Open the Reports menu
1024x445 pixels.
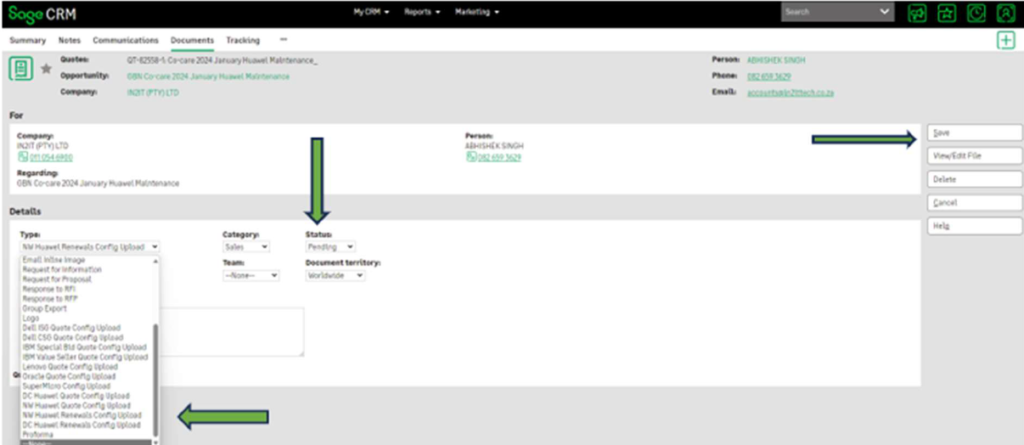click(424, 12)
